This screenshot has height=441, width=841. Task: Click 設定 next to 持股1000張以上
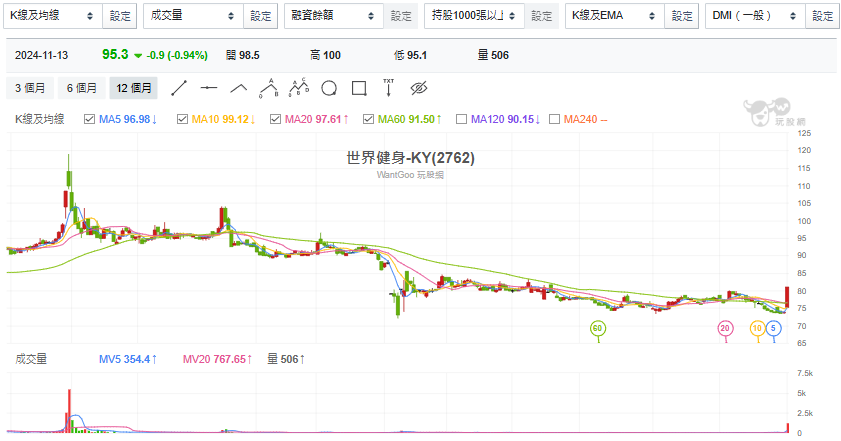[541, 16]
